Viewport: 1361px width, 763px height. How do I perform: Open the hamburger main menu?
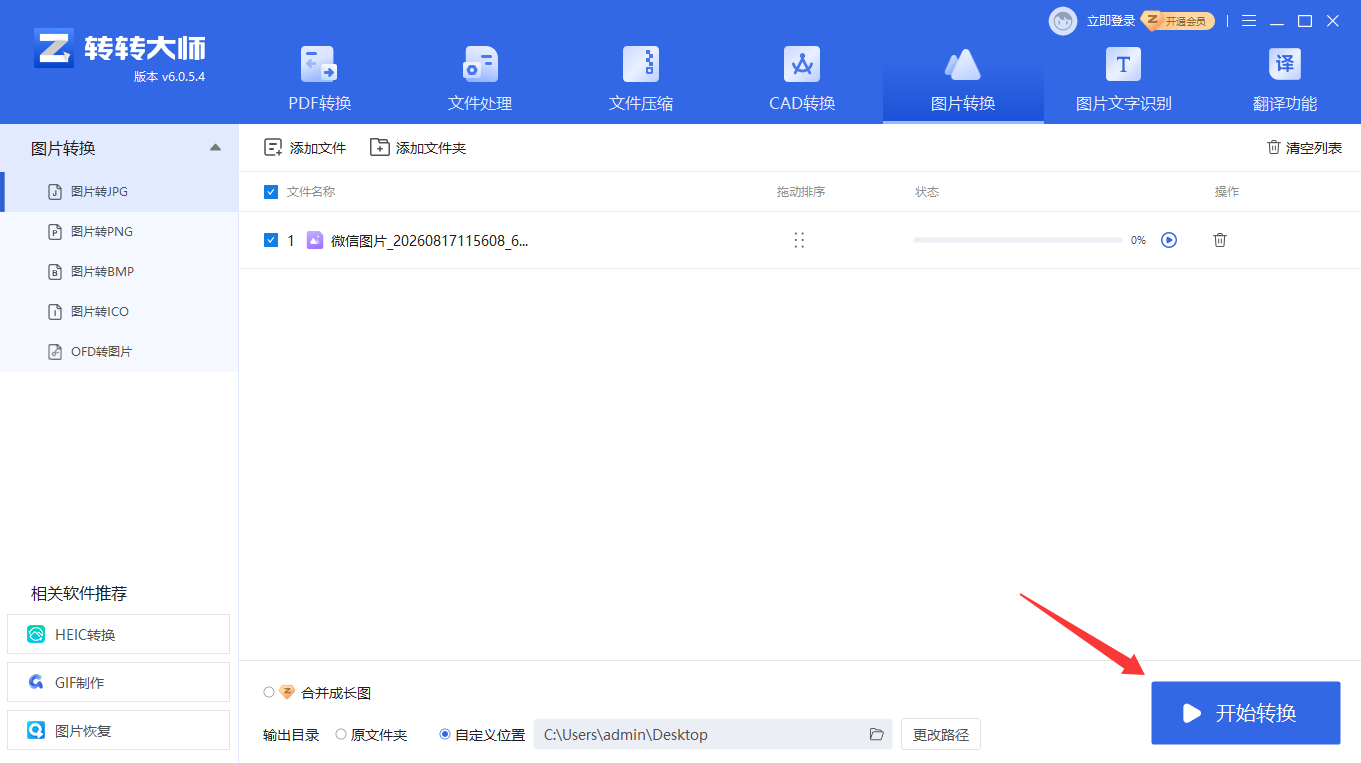[1249, 21]
